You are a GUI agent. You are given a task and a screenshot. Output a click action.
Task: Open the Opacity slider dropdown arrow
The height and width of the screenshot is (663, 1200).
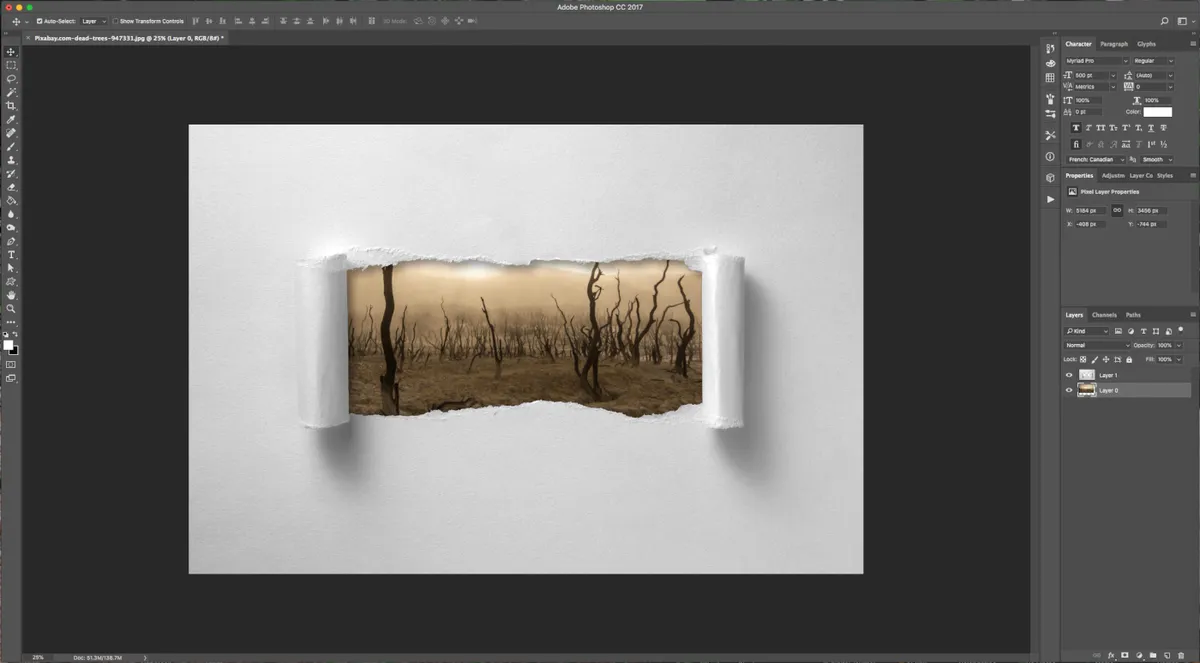click(1179, 345)
